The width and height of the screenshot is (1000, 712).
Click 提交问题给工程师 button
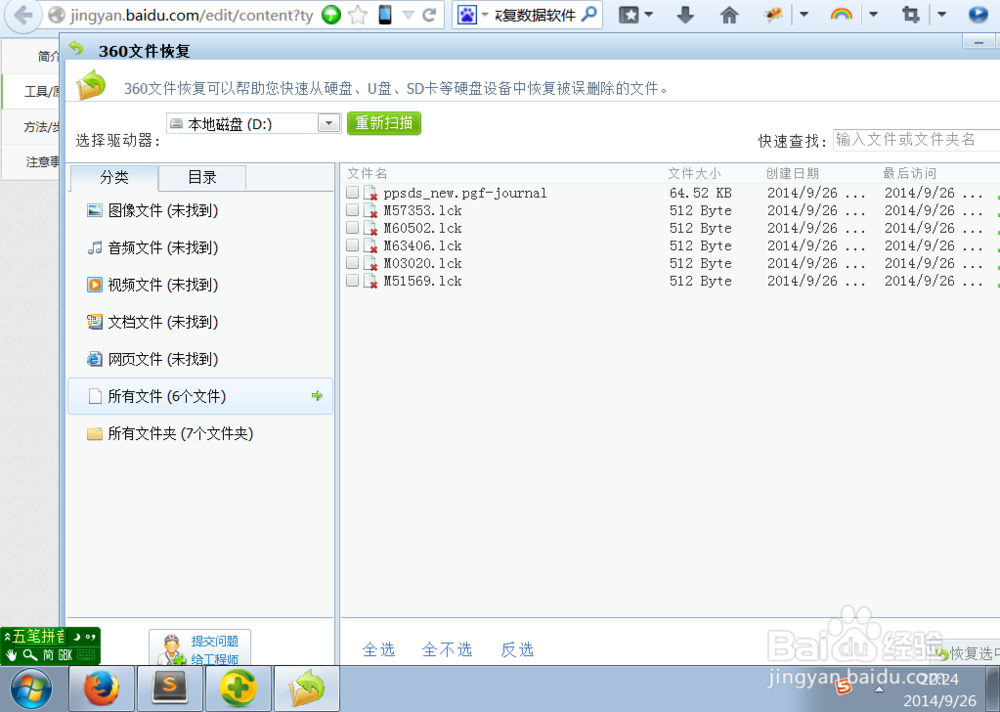pos(200,648)
